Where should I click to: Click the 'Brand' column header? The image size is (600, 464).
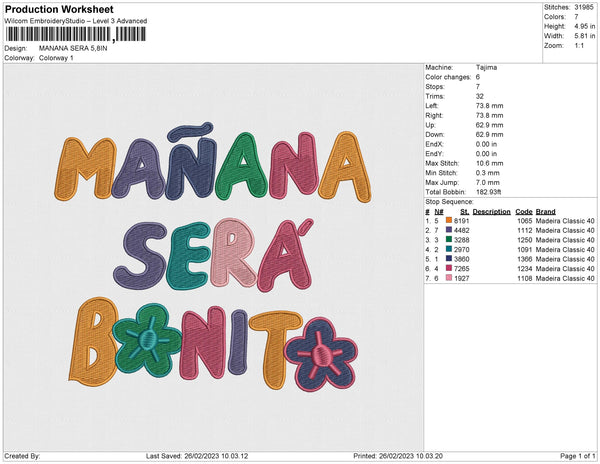[x=546, y=212]
